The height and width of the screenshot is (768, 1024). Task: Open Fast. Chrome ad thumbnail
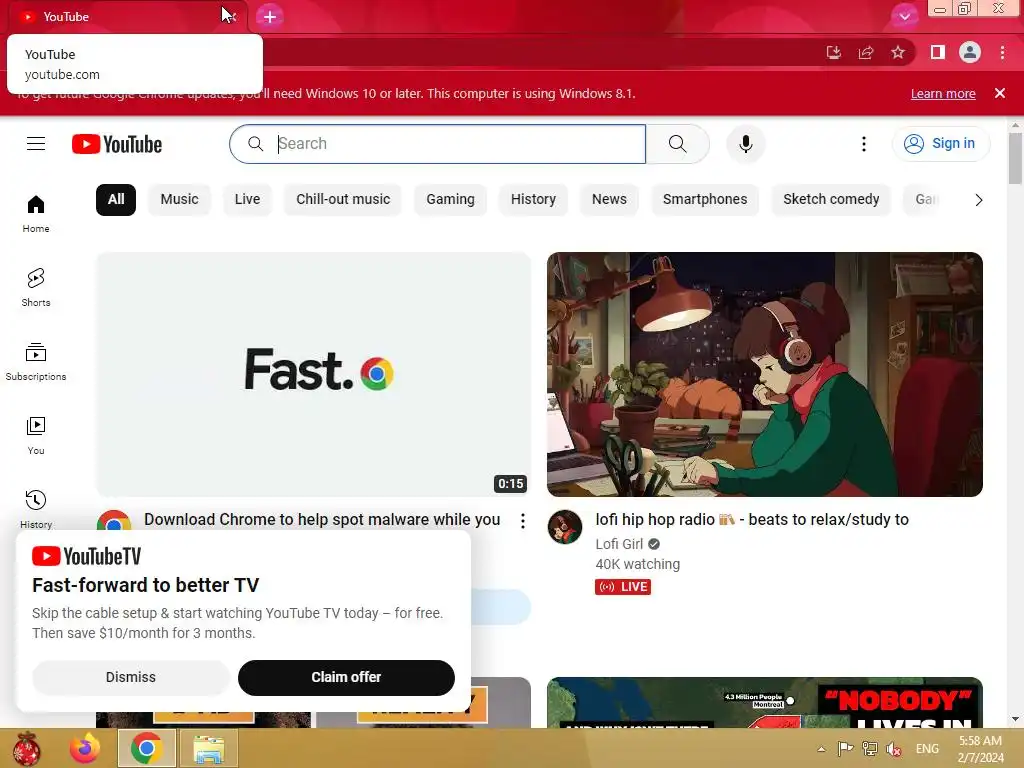pos(313,374)
